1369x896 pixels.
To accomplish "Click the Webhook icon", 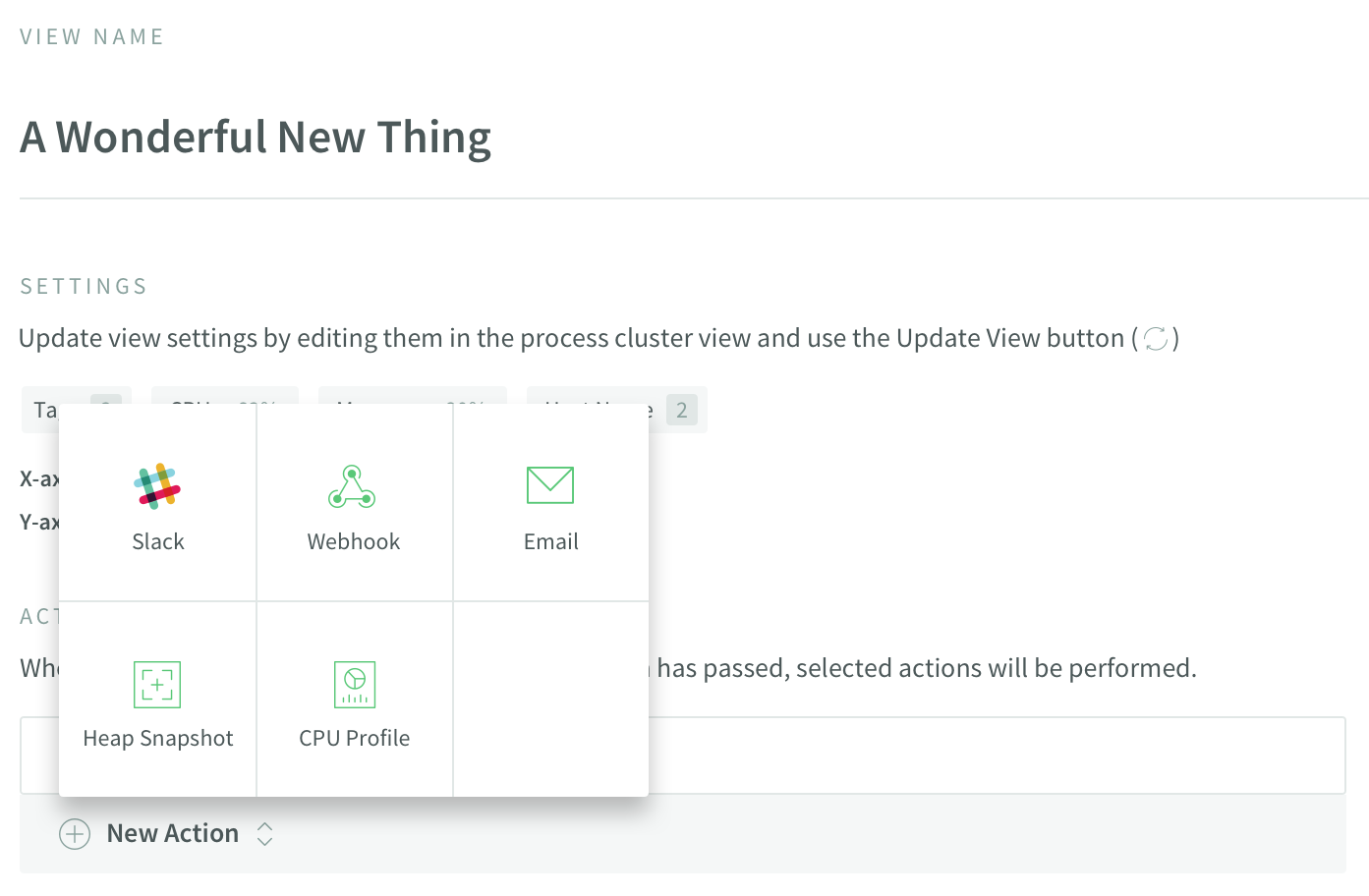I will pos(352,486).
